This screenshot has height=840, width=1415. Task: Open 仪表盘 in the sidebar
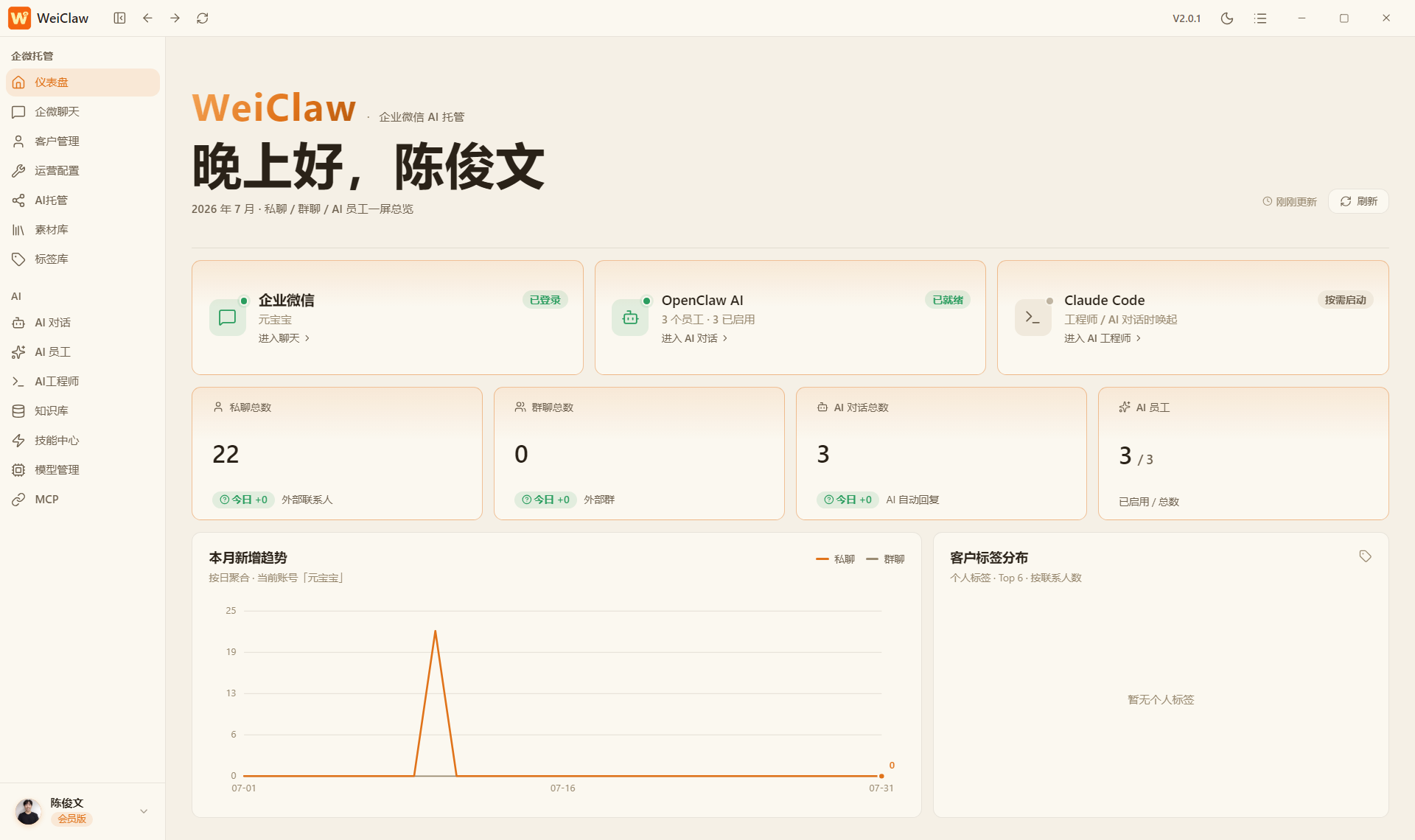(83, 83)
